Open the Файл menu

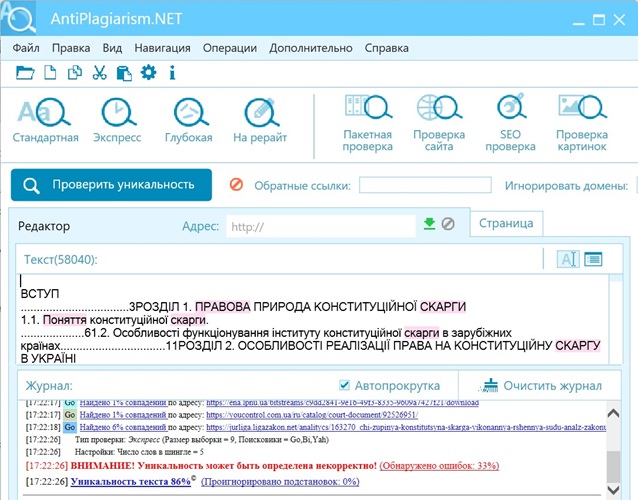click(26, 48)
